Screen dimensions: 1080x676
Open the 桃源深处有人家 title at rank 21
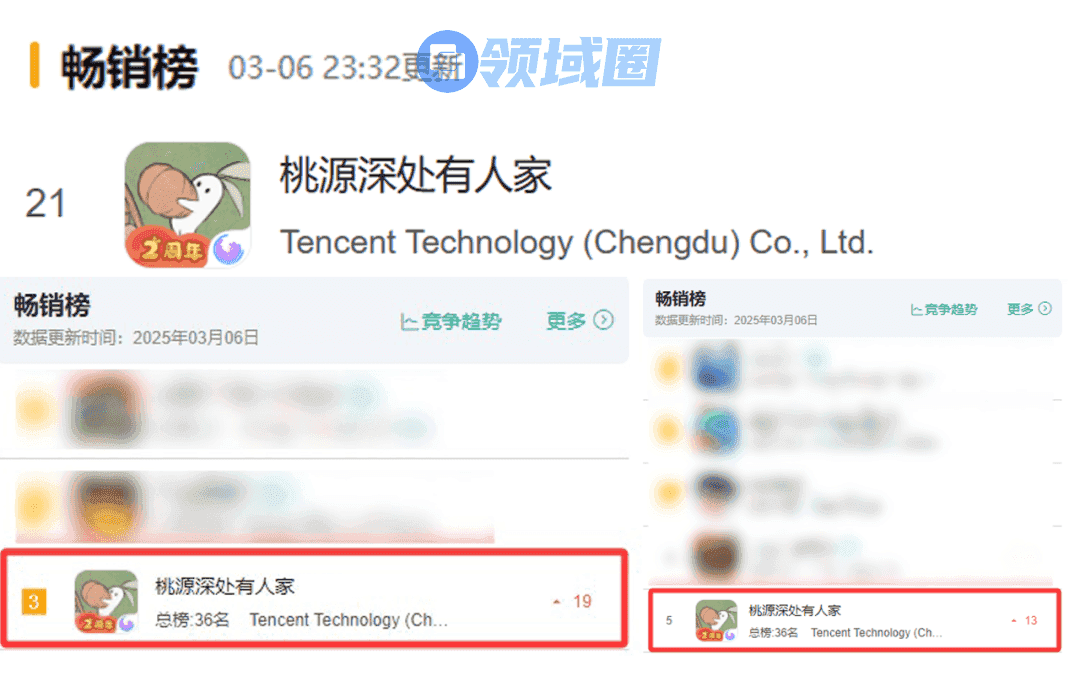pos(415,174)
